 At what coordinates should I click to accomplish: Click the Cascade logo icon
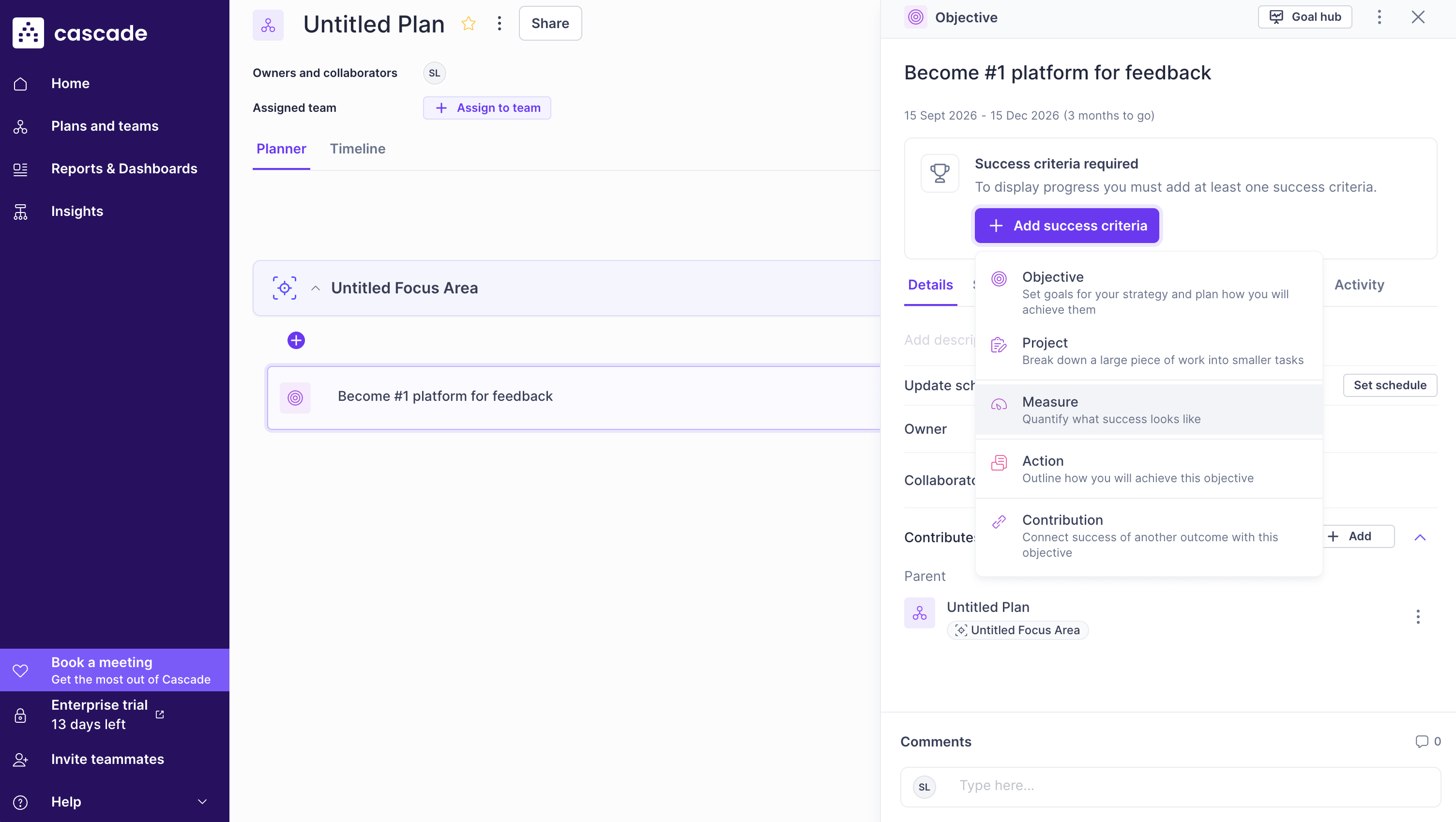(x=28, y=33)
